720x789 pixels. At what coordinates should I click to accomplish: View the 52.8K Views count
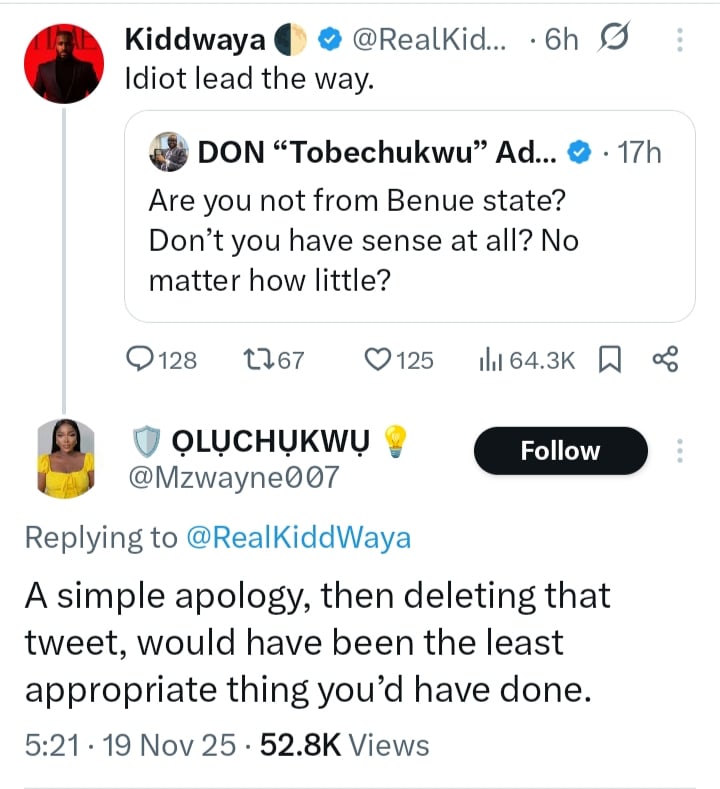coord(345,745)
